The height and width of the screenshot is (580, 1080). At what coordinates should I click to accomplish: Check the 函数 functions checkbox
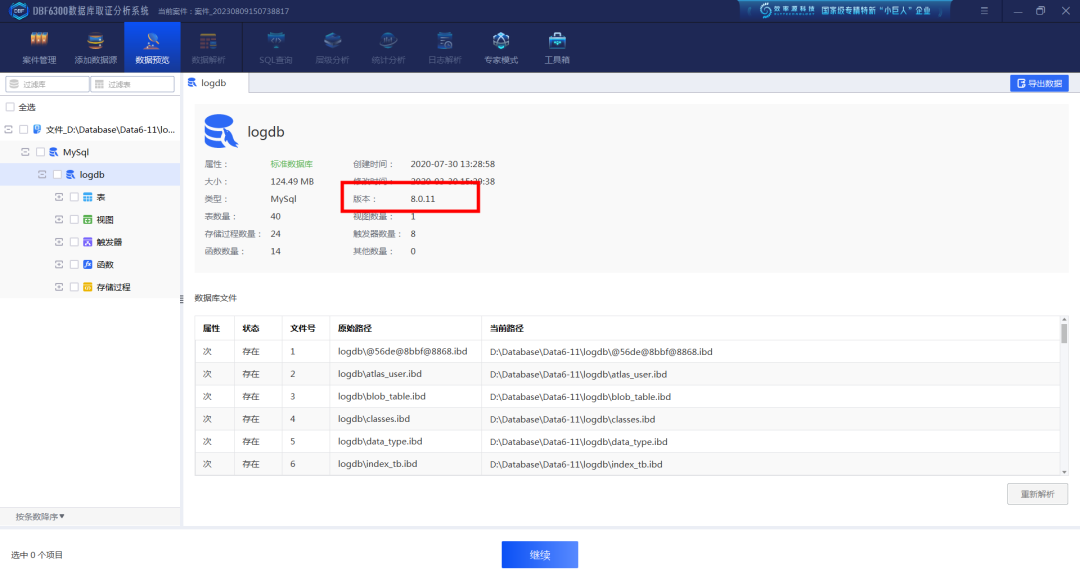pos(74,265)
